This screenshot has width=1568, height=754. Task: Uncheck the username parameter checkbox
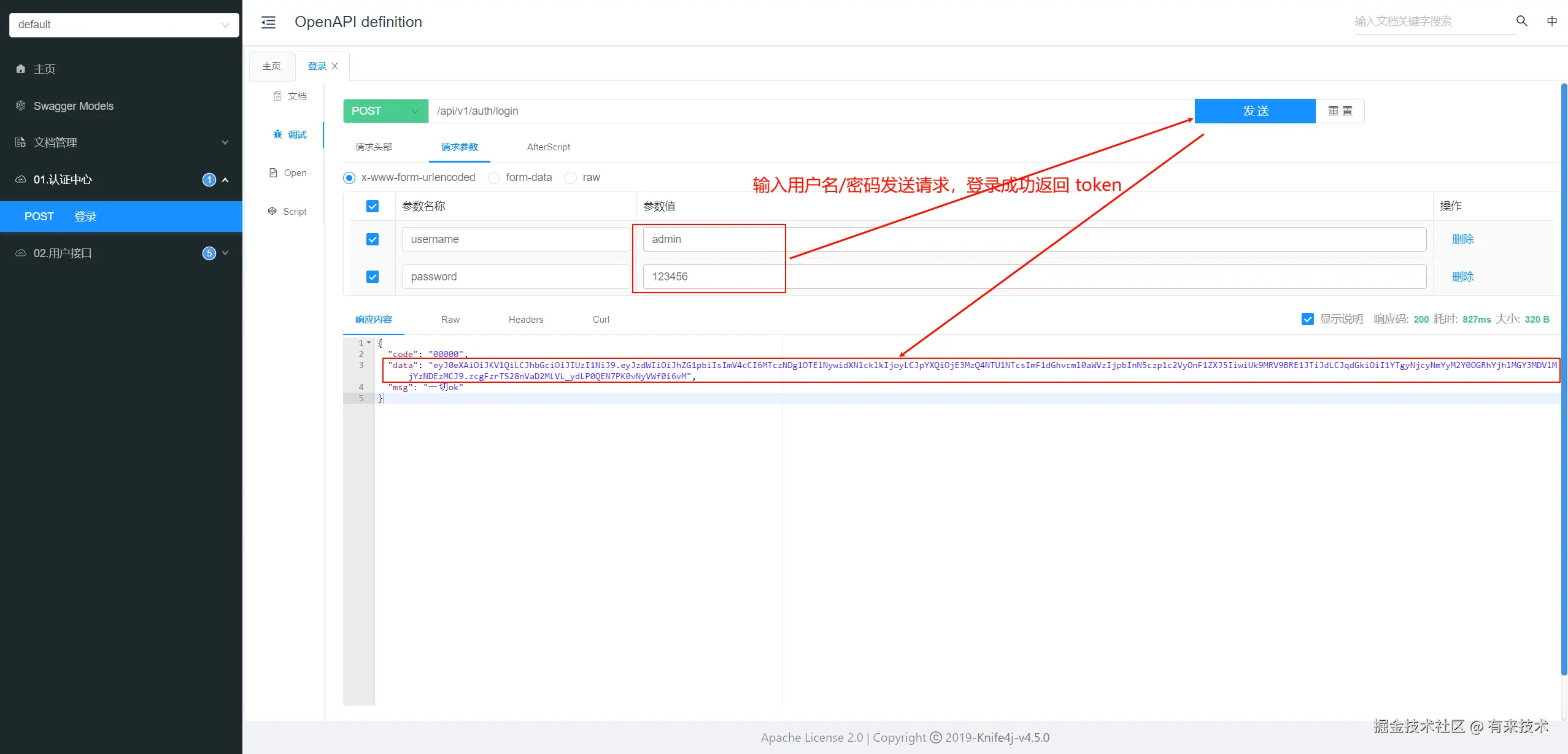373,239
